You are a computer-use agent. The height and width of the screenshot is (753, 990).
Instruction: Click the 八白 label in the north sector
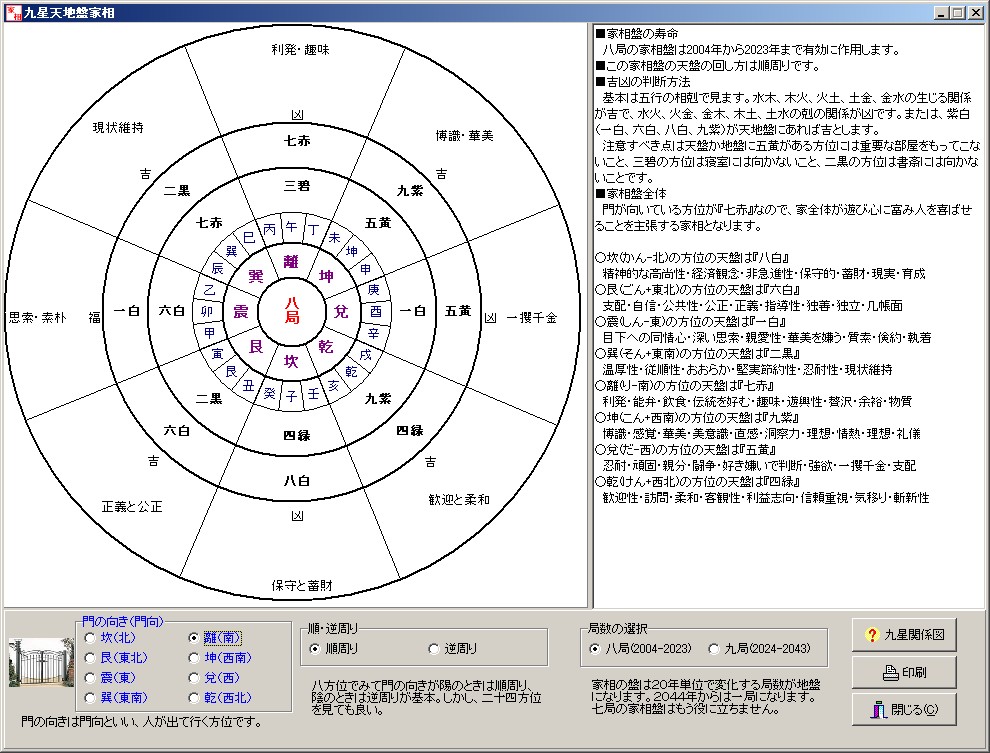(297, 481)
